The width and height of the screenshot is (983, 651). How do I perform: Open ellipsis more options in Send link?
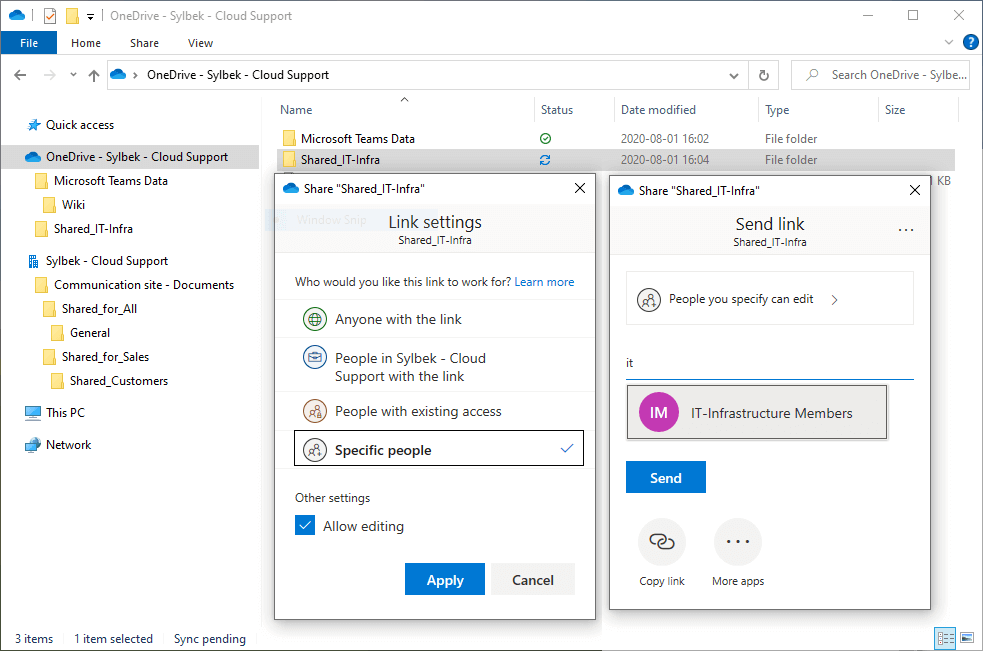[x=906, y=230]
